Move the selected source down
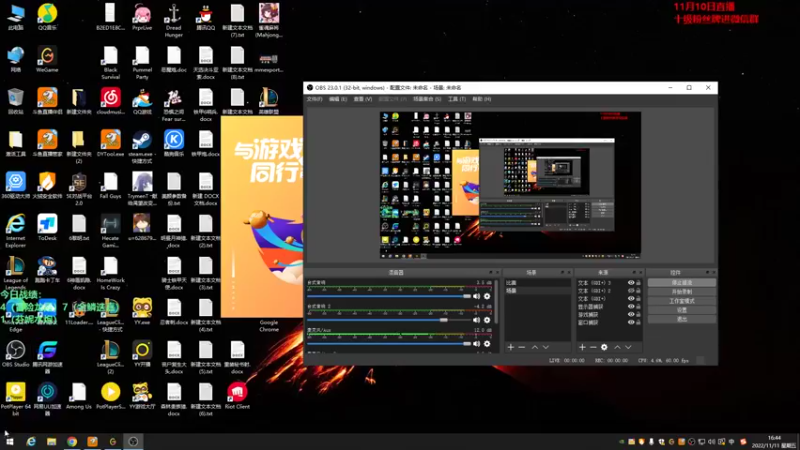Viewport: 800px width, 450px height. (629, 347)
